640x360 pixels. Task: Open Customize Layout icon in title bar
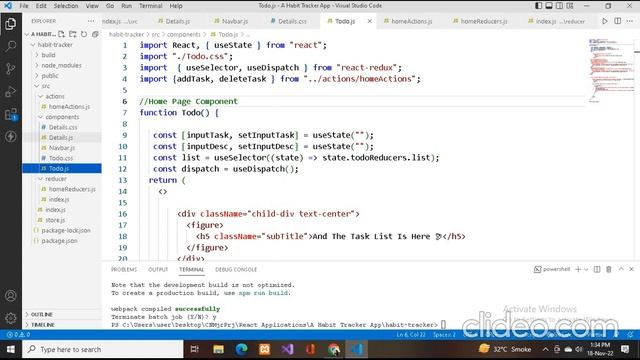(x=570, y=6)
